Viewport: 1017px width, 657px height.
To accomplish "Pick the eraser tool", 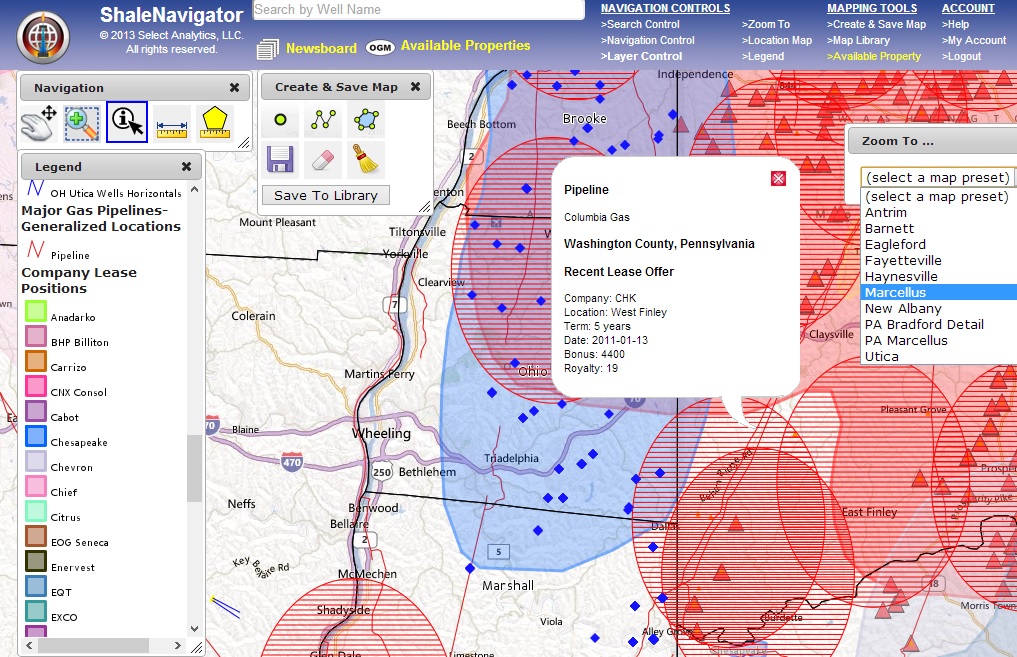I will click(323, 159).
